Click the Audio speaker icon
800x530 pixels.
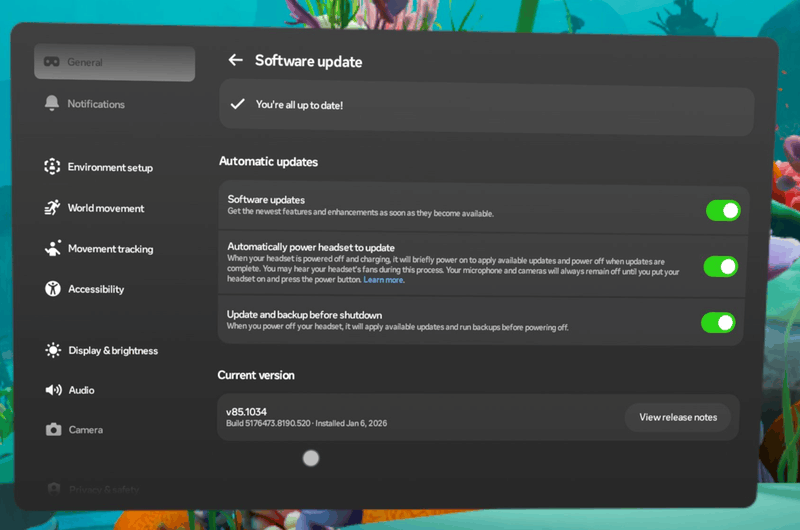pyautogui.click(x=54, y=390)
